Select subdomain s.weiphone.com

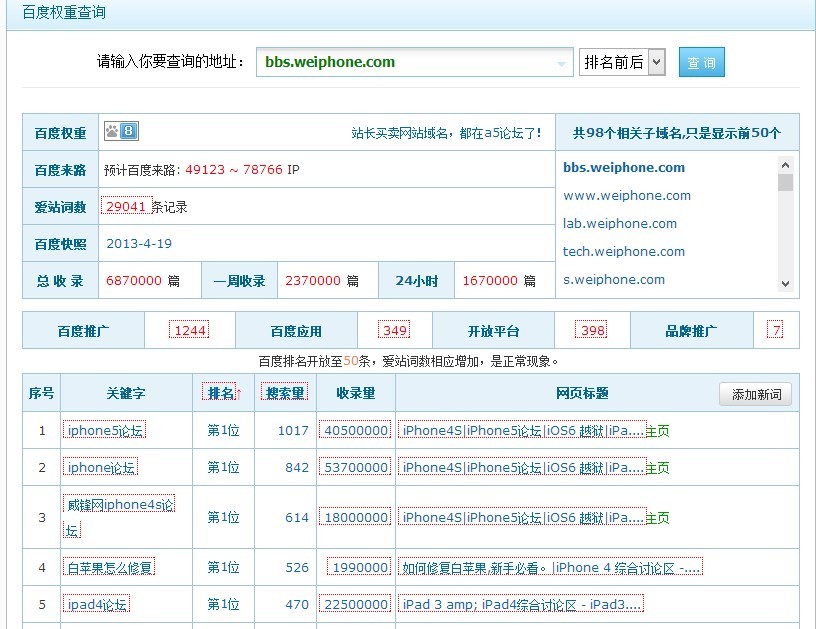(x=614, y=280)
